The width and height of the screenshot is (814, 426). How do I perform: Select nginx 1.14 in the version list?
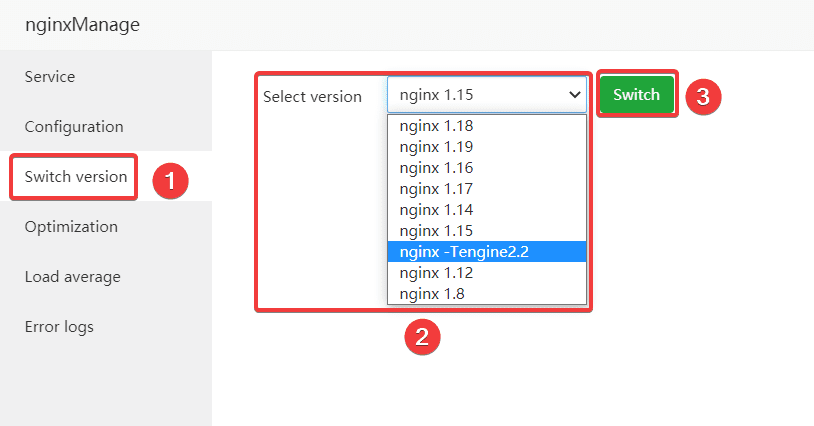coord(436,210)
